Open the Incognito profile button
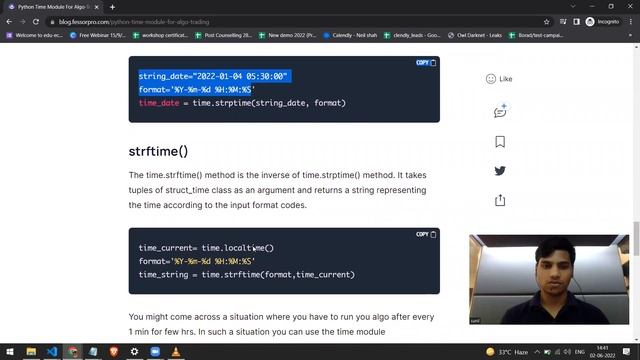The height and width of the screenshot is (360, 640). [602, 22]
